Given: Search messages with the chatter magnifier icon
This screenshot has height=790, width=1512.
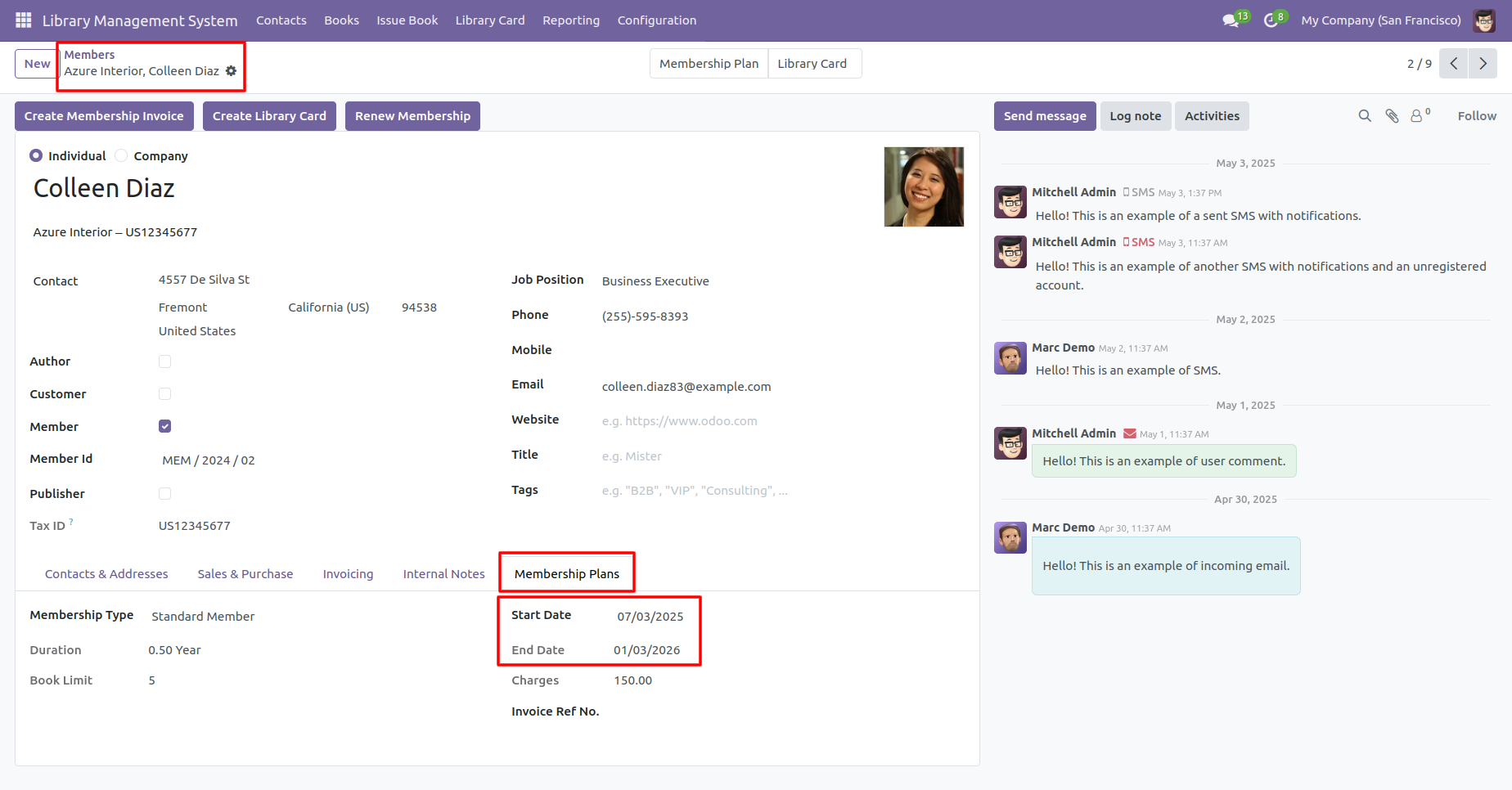Looking at the screenshot, I should (1365, 116).
